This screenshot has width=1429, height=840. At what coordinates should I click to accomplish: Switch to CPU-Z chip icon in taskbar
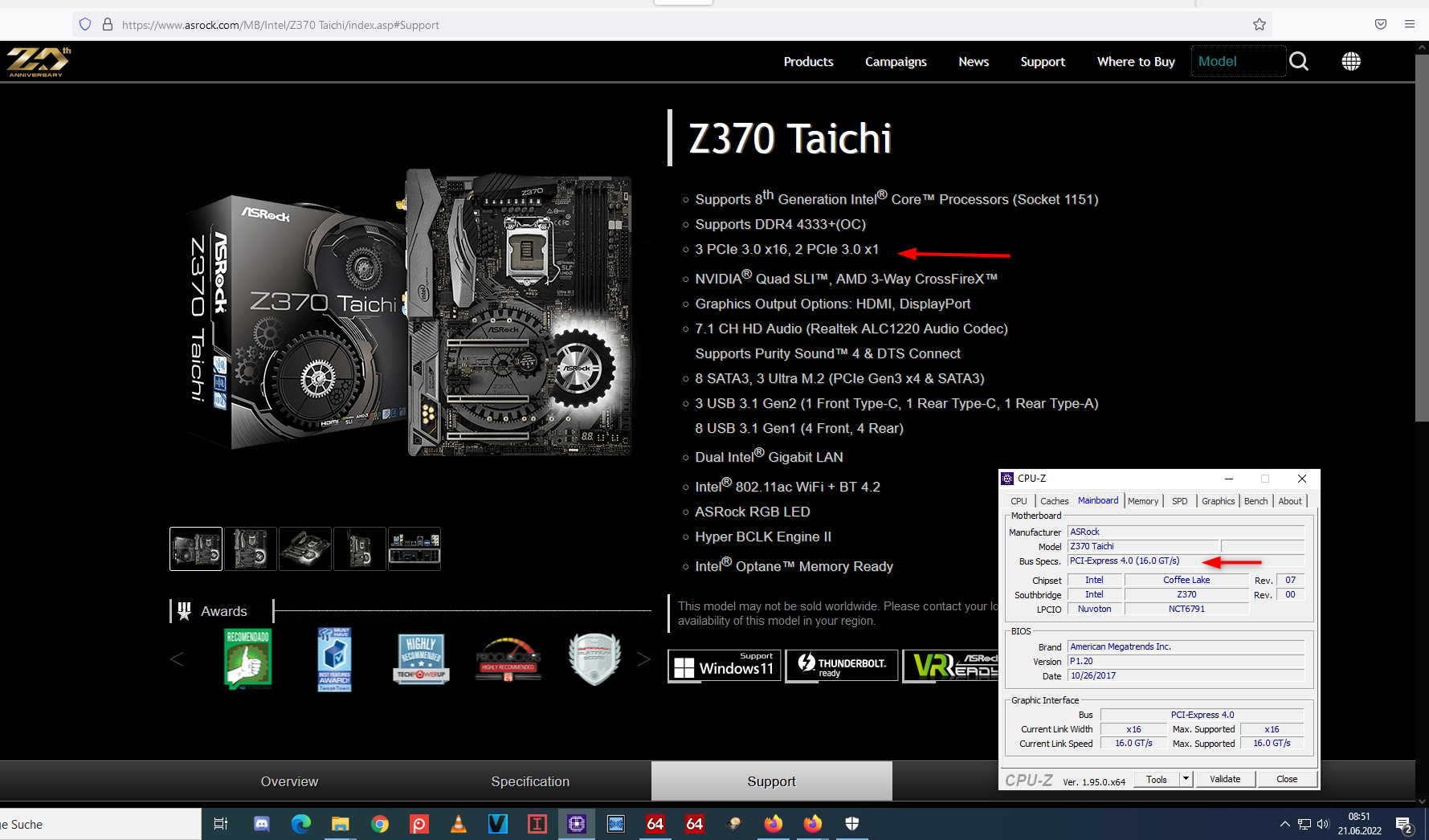[x=576, y=824]
